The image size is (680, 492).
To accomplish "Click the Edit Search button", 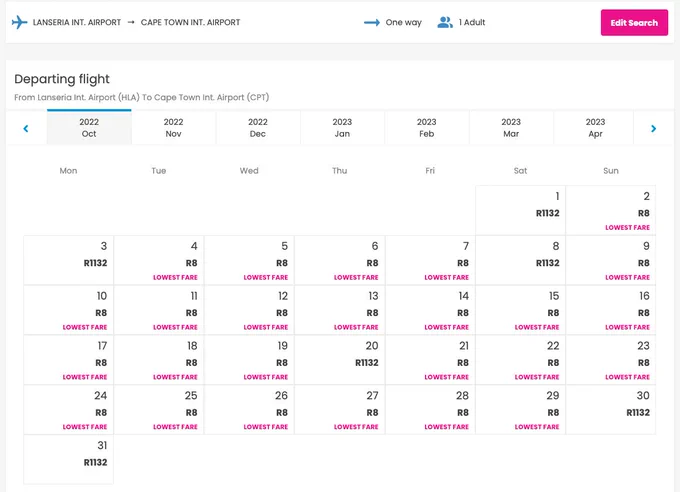I will [x=634, y=23].
